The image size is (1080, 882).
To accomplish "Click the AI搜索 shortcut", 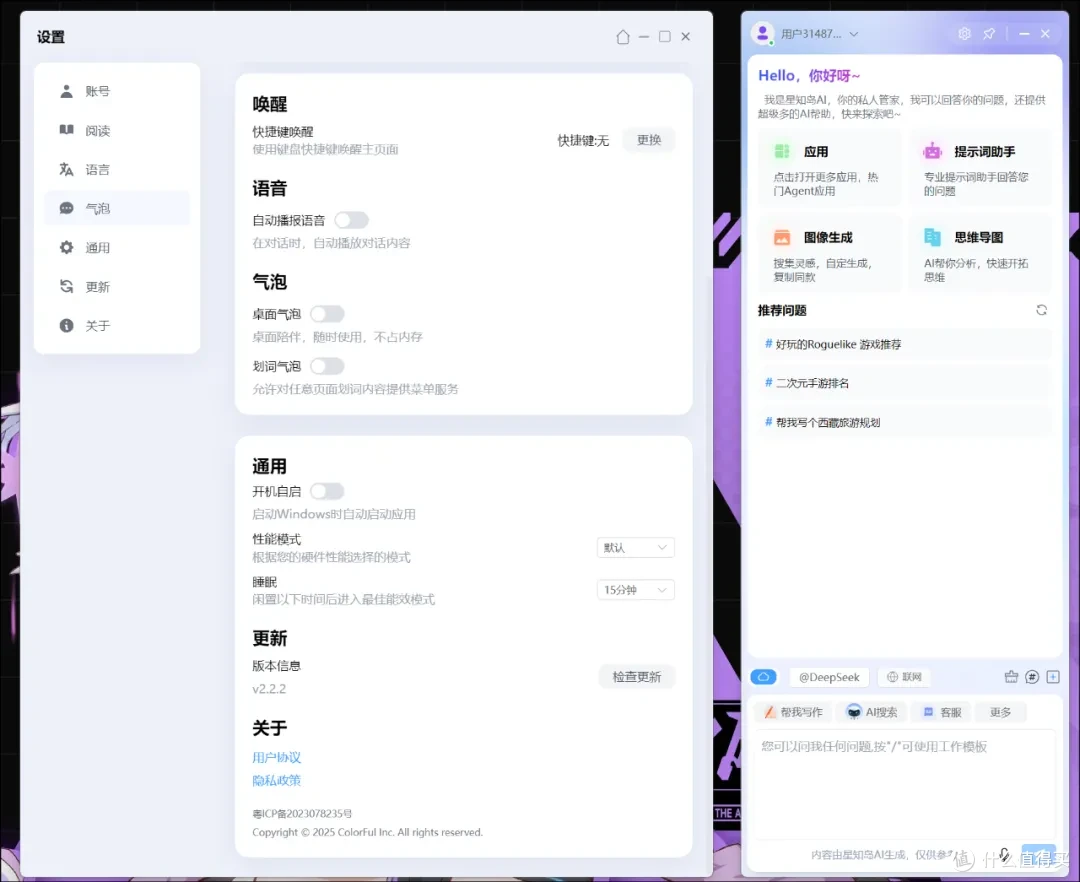I will point(873,712).
